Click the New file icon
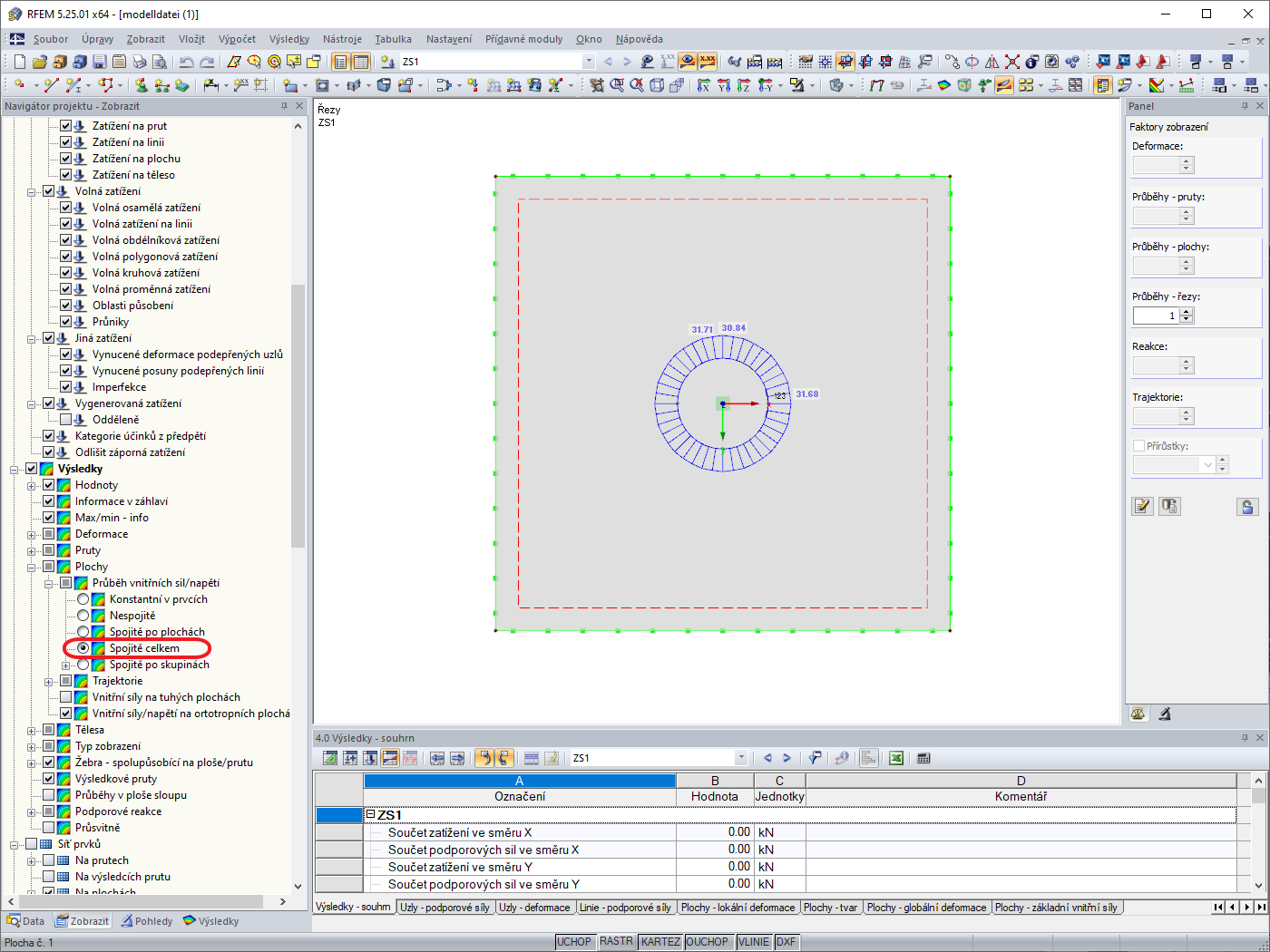 (19, 62)
